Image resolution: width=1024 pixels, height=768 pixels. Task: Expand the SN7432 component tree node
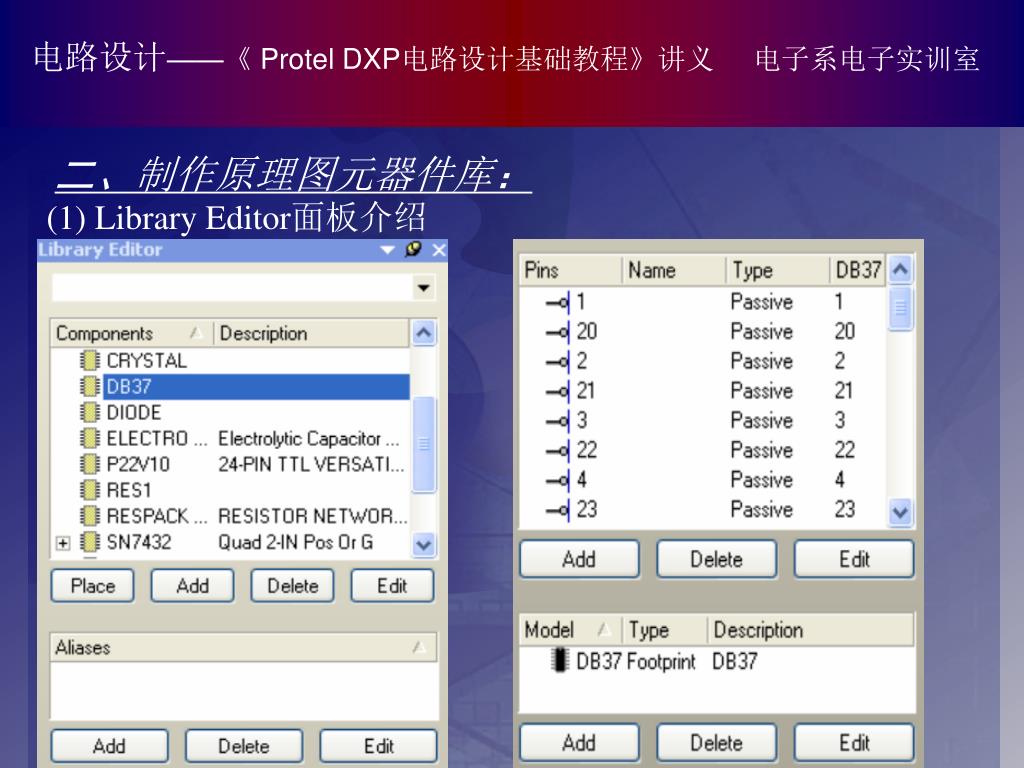(63, 543)
